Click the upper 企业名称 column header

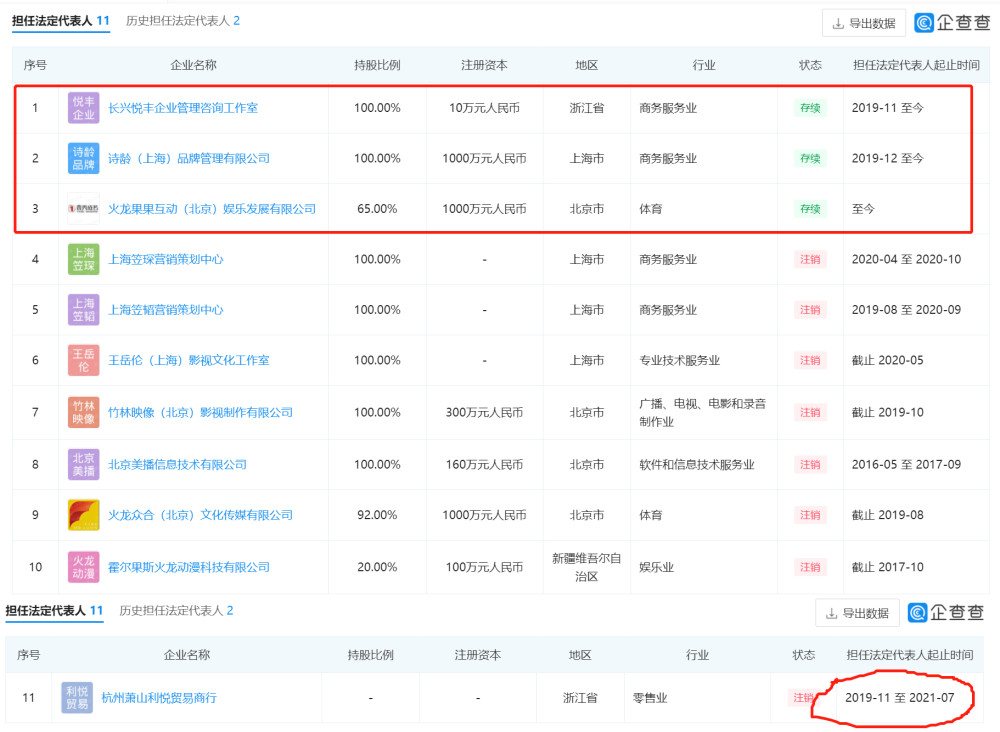[x=193, y=65]
